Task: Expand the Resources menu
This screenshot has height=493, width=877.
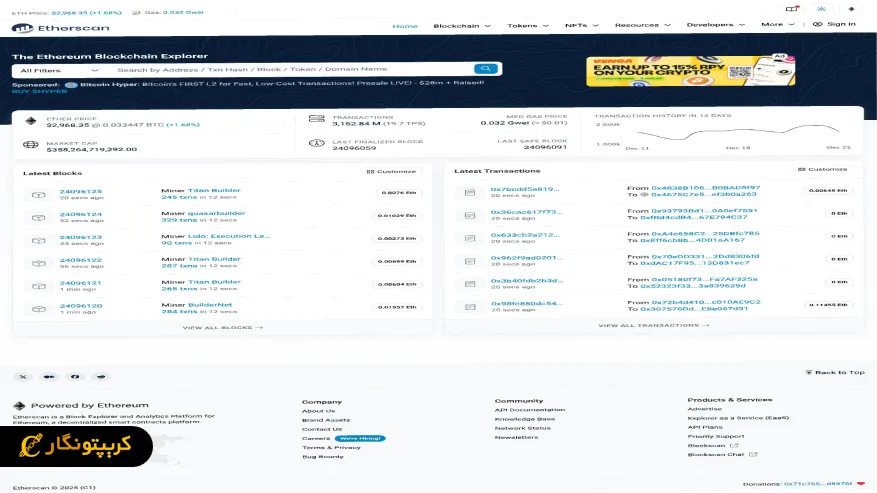Action: pos(643,25)
